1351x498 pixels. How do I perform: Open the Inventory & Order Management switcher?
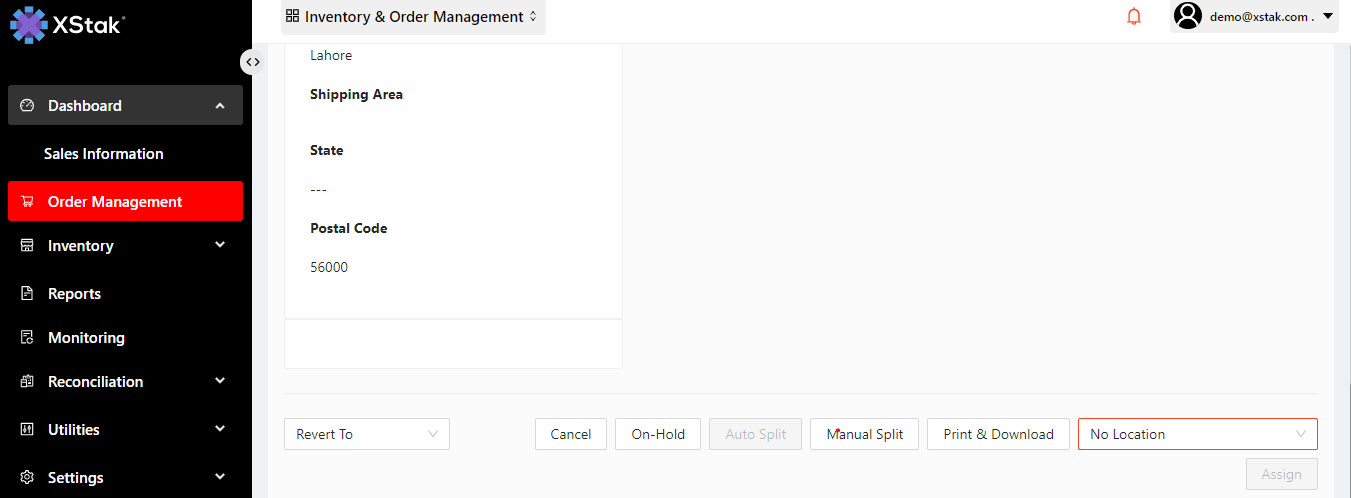[412, 17]
